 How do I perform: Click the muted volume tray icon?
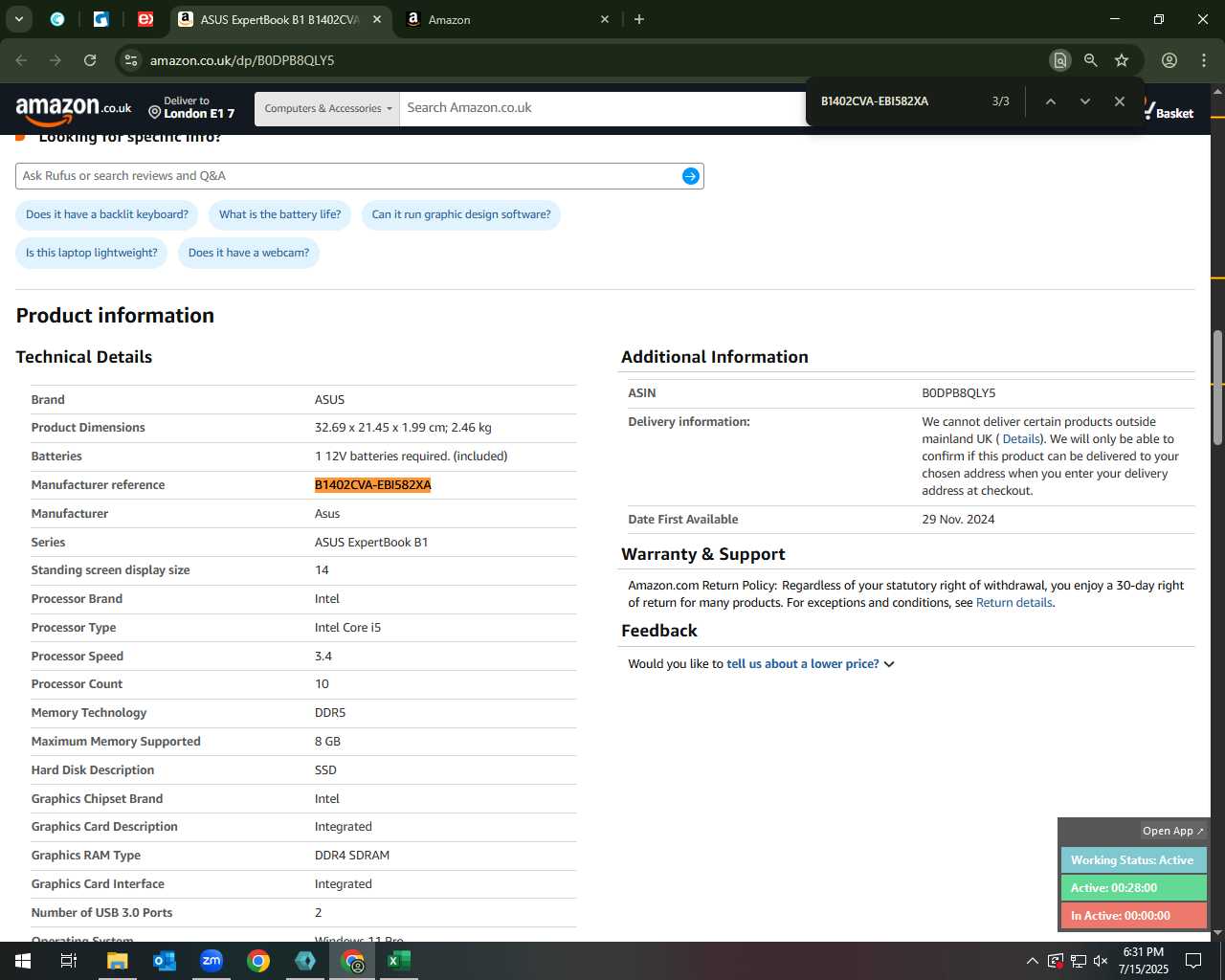point(1101,961)
